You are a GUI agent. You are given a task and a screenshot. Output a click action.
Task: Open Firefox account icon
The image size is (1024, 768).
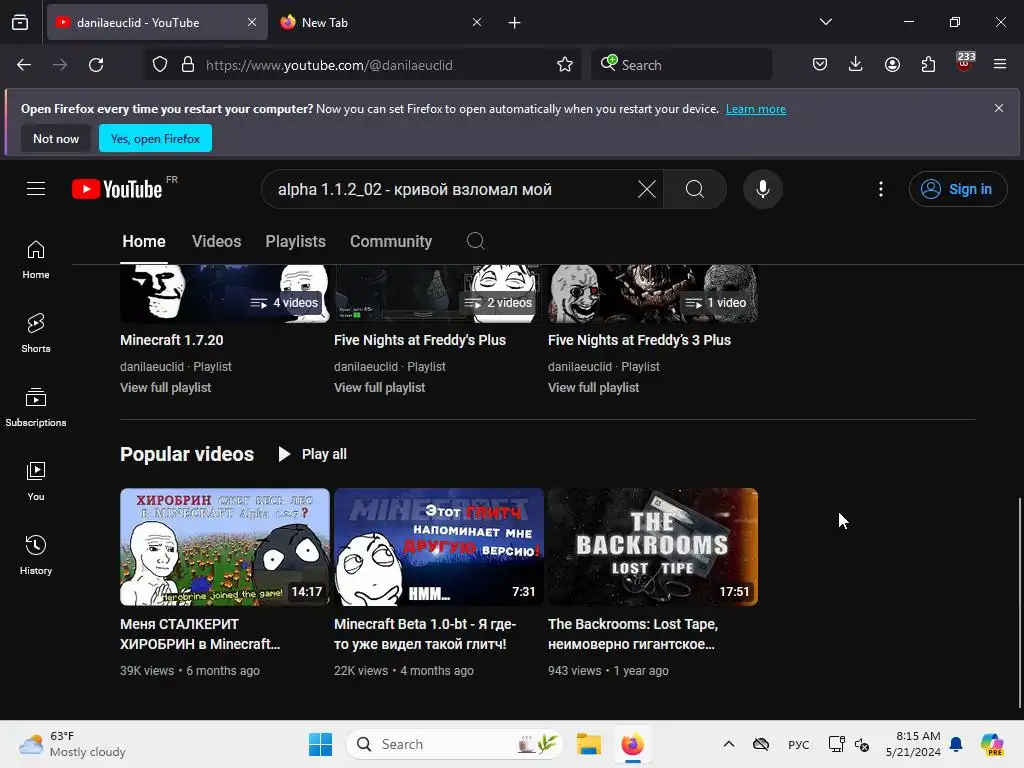point(892,65)
